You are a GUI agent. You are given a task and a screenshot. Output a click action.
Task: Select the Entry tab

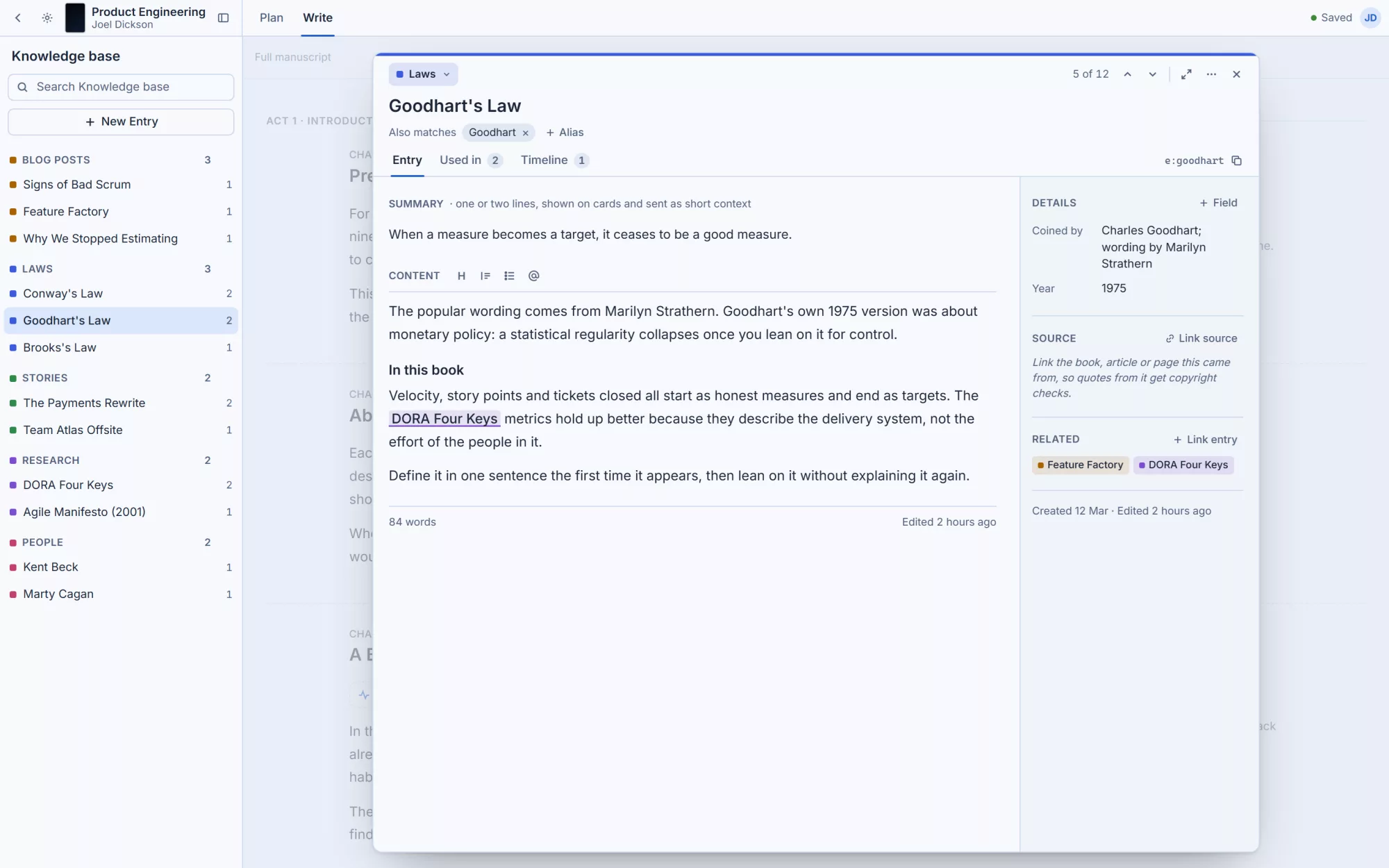[x=407, y=160]
